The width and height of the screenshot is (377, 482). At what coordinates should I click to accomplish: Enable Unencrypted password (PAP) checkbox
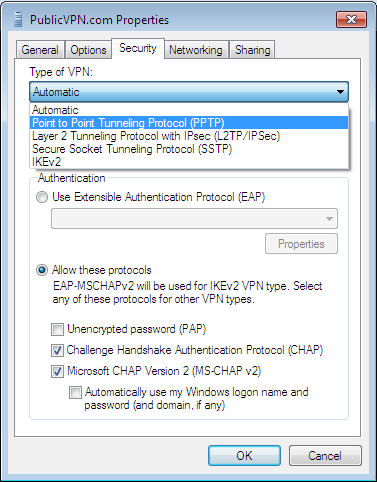57,329
